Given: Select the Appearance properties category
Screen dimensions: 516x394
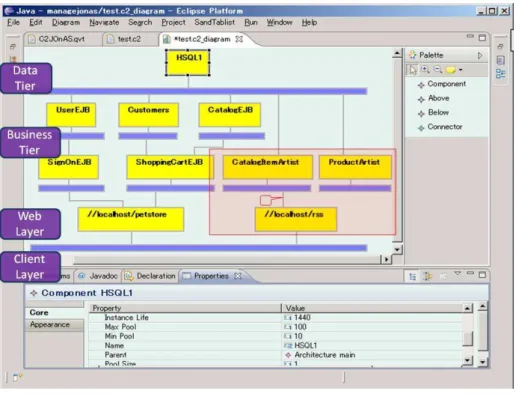Looking at the screenshot, I should coord(54,325).
